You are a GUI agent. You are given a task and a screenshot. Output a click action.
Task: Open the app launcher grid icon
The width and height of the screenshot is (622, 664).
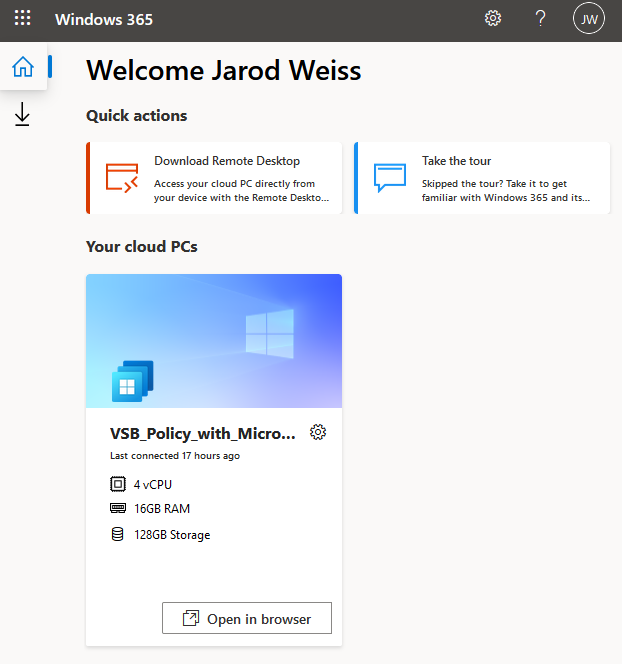pyautogui.click(x=22, y=18)
